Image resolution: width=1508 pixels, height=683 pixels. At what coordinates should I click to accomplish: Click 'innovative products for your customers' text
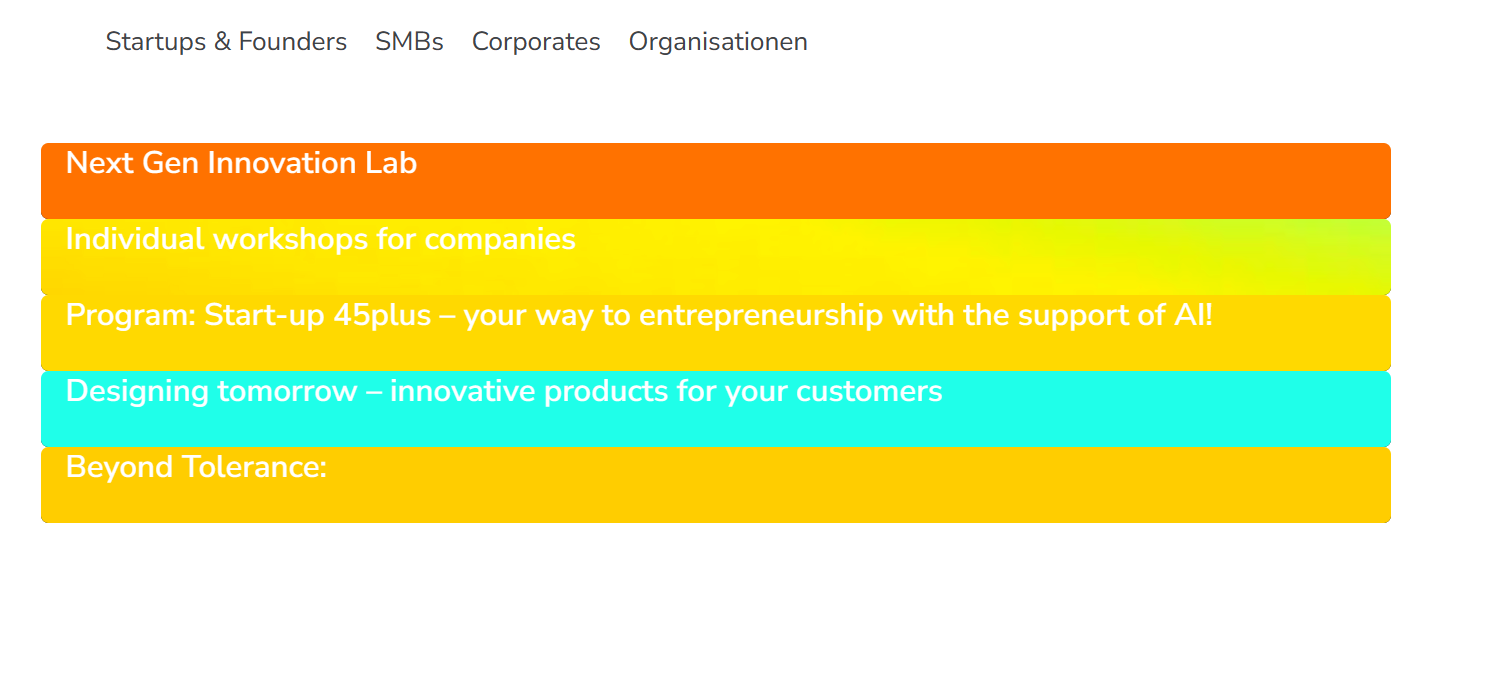[x=666, y=391]
